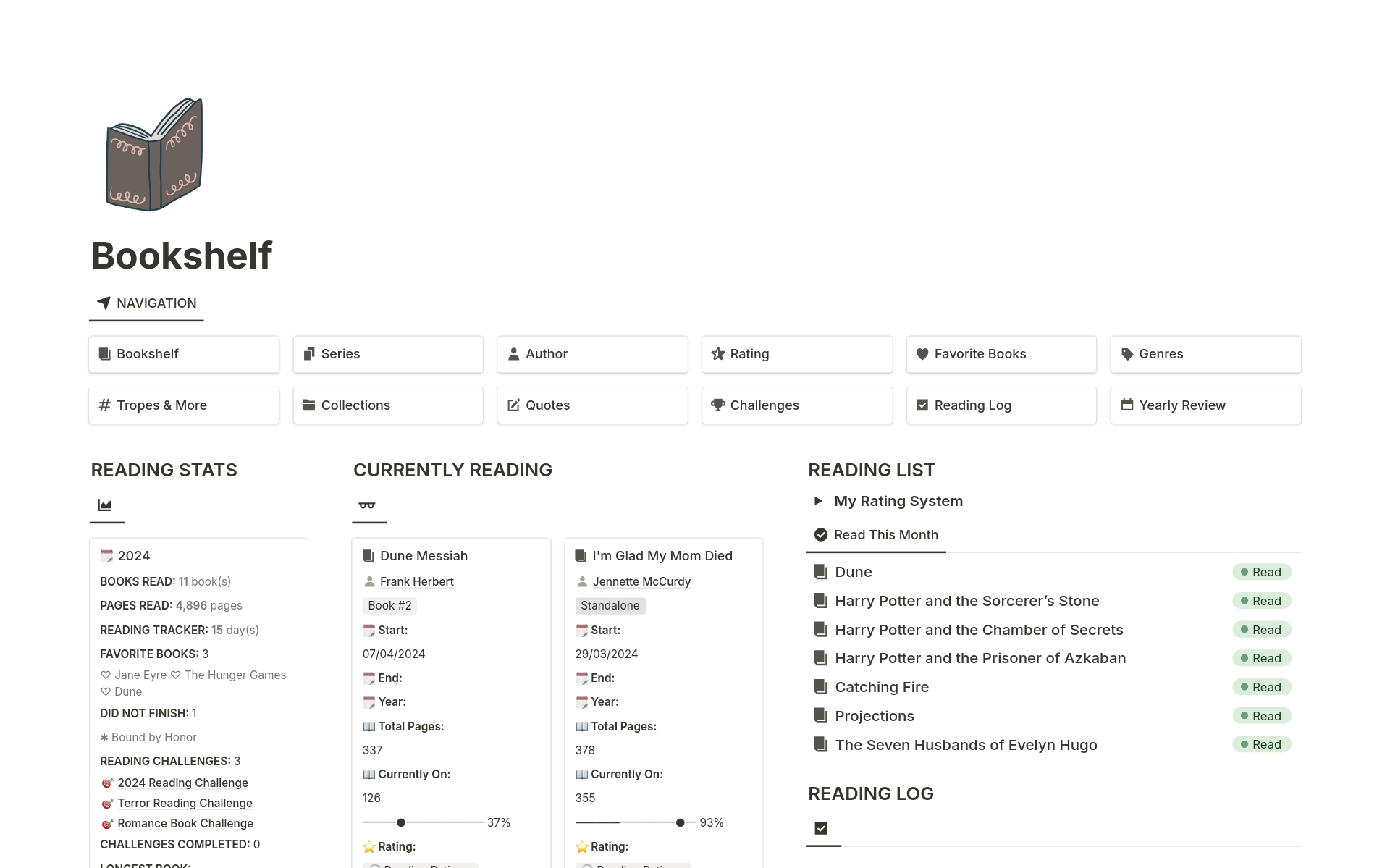
Task: Open the chart view tab under Reading Stats
Action: click(x=106, y=505)
